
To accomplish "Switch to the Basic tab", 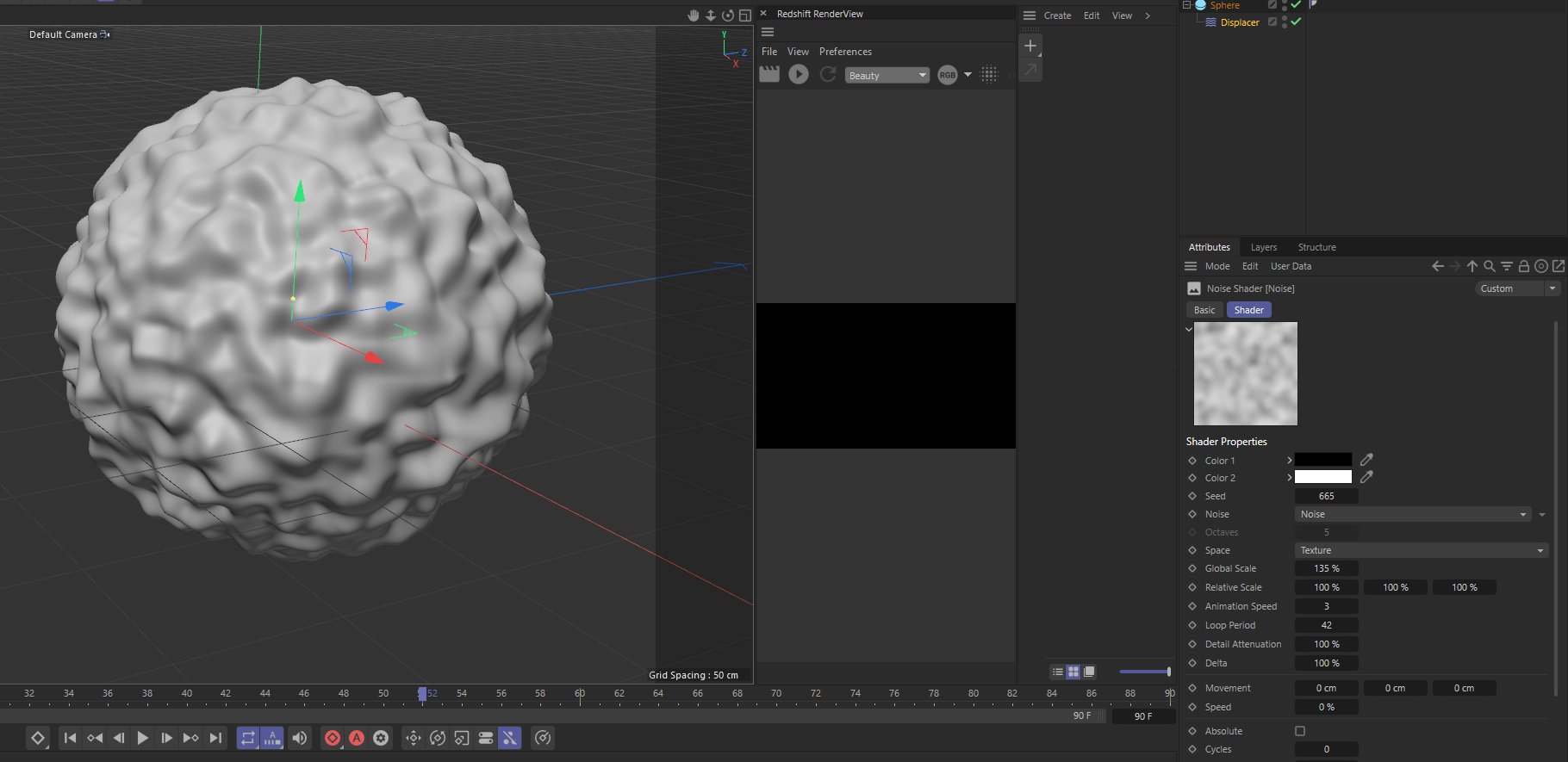I will tap(1204, 310).
